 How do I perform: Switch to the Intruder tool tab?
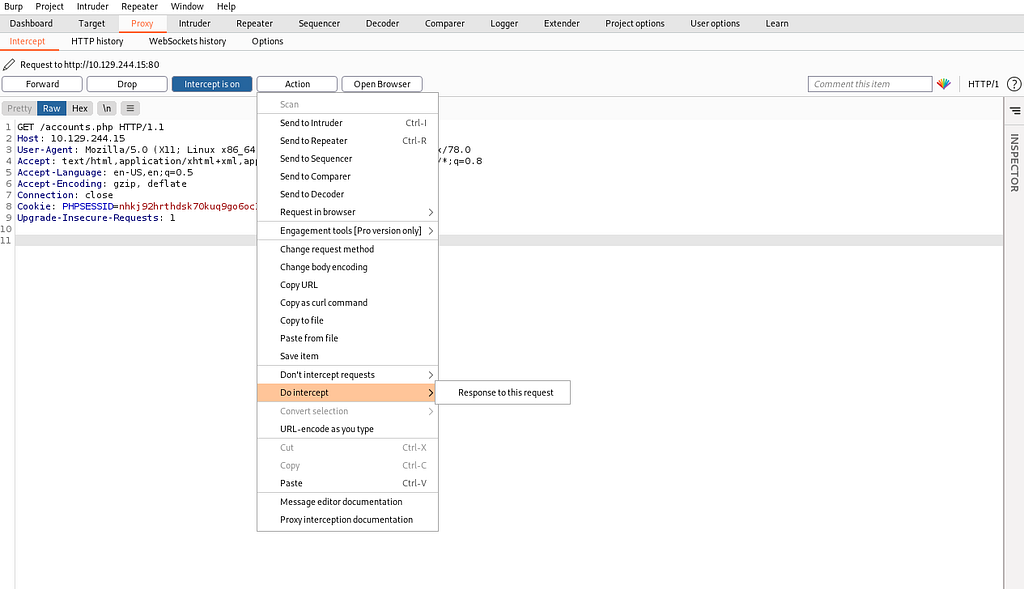pos(195,24)
